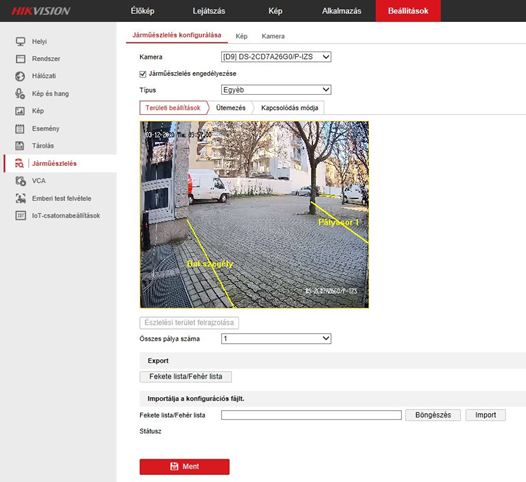Click the Bal szegély line label
This screenshot has width=526, height=482.
pyautogui.click(x=210, y=264)
